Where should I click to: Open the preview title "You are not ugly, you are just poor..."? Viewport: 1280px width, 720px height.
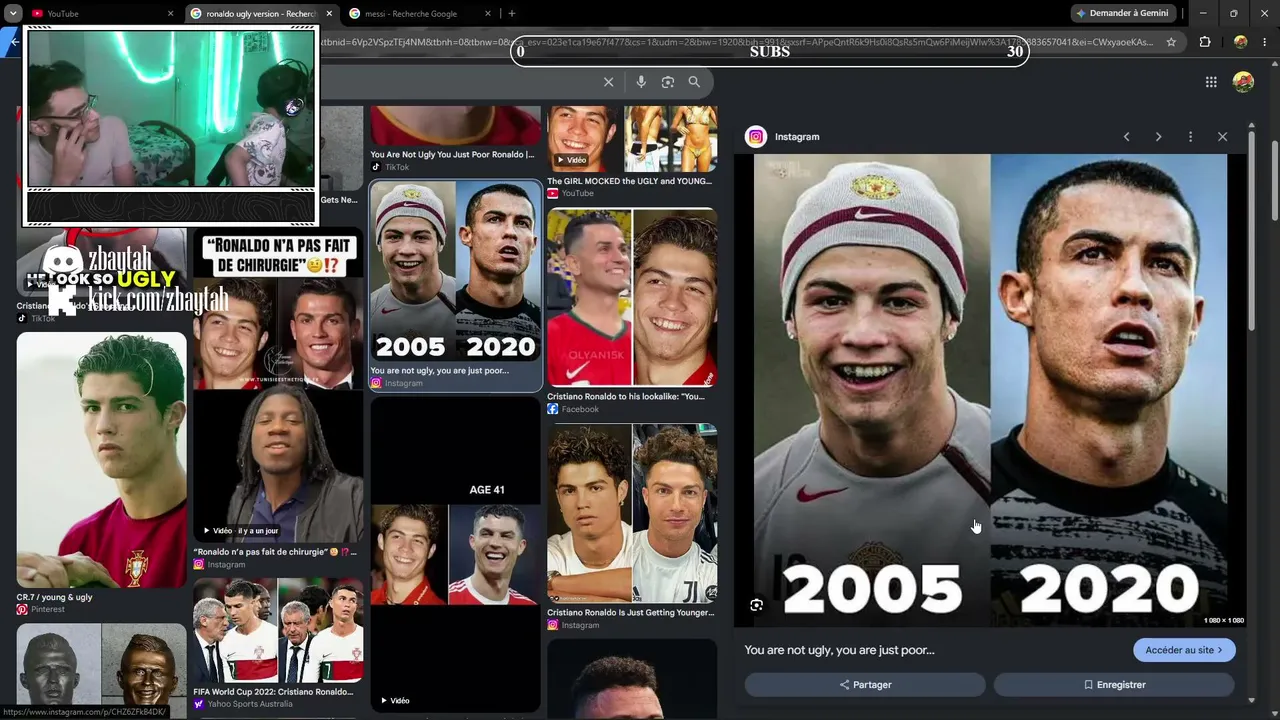click(839, 650)
